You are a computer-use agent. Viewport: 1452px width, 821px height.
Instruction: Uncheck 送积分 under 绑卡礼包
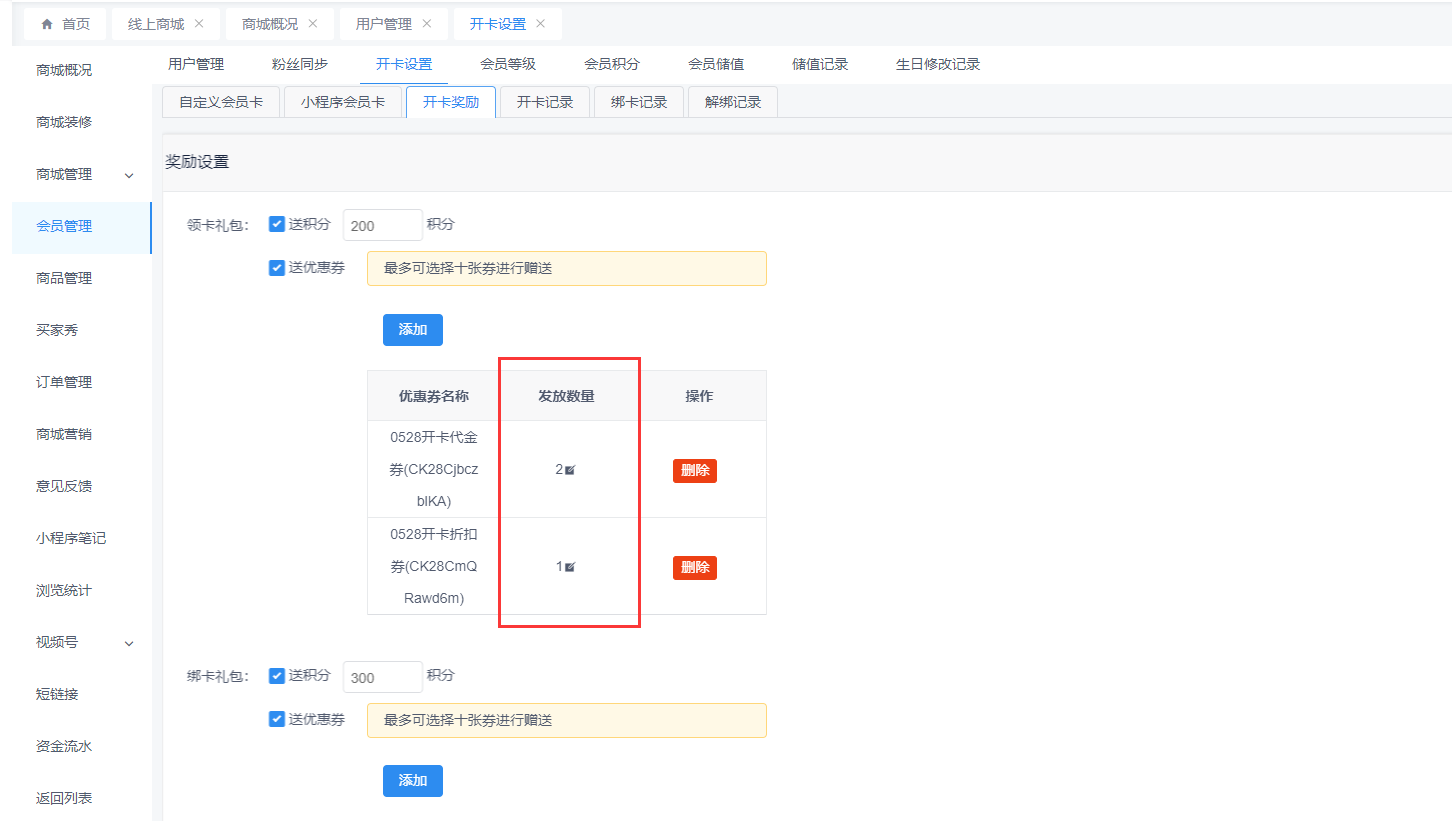click(277, 676)
